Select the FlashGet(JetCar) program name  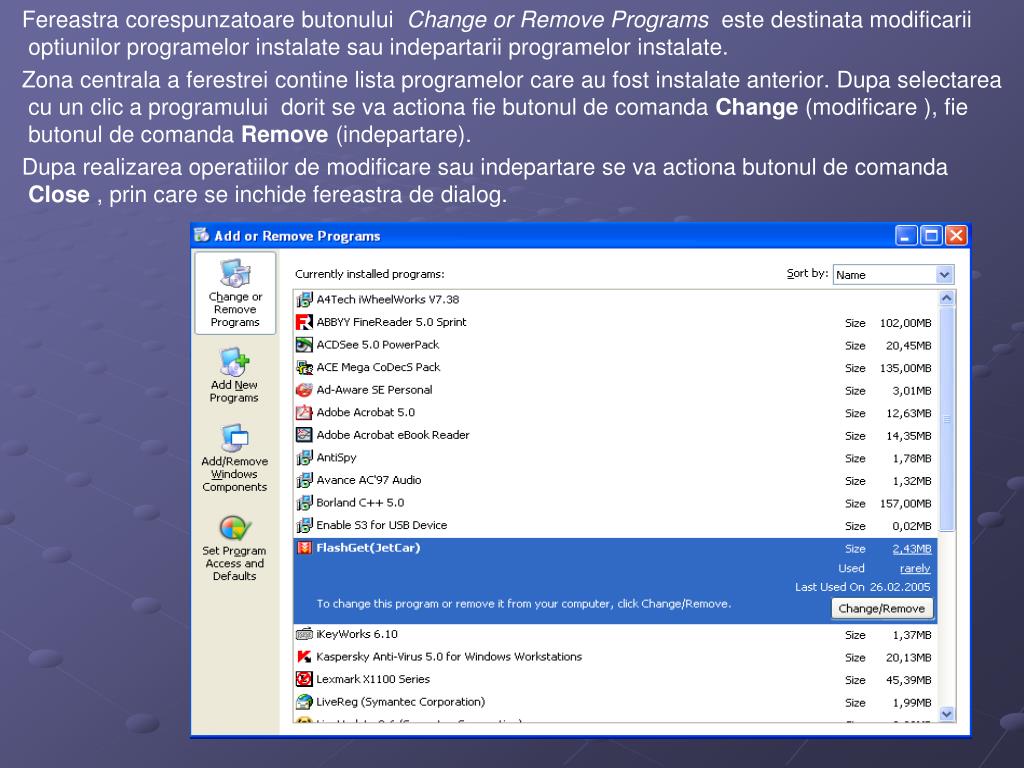(x=368, y=548)
